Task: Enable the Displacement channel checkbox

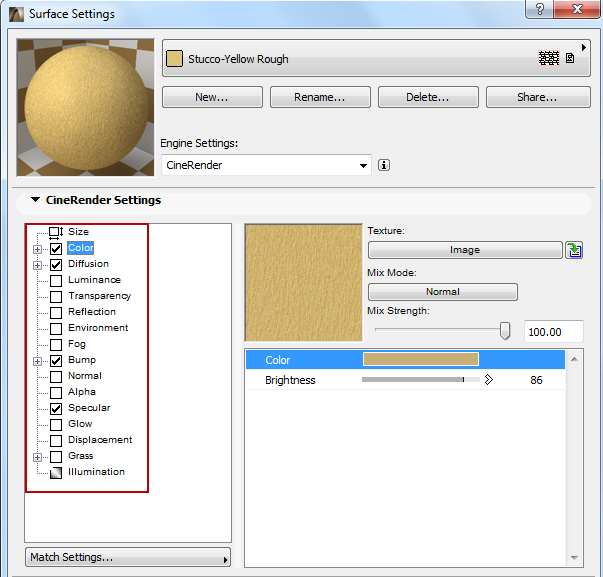Action: (x=56, y=441)
